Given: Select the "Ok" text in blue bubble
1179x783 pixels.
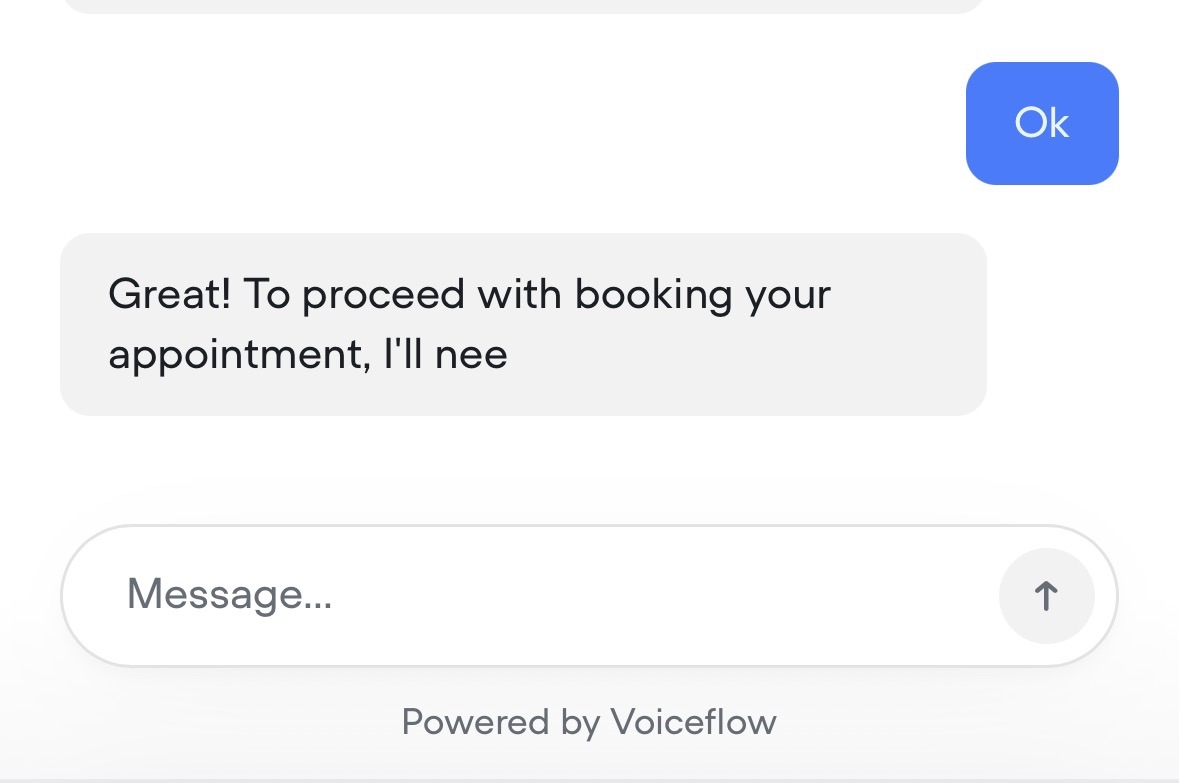Looking at the screenshot, I should point(1042,123).
